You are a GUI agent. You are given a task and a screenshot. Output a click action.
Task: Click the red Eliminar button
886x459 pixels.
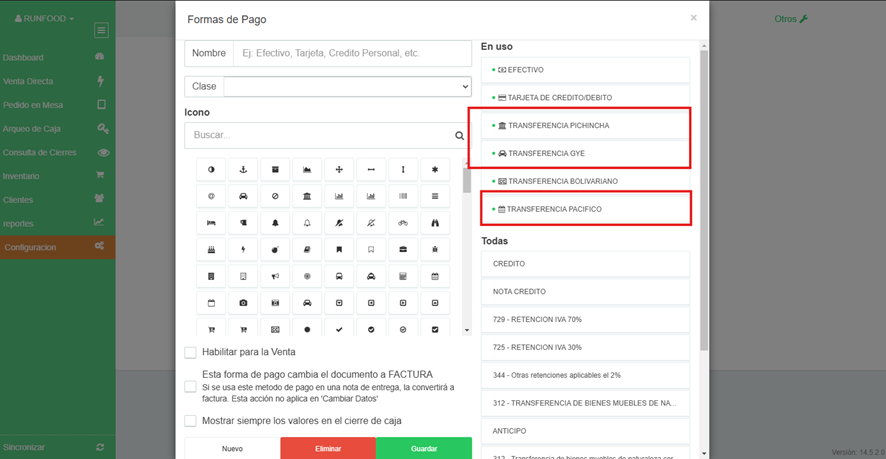328,449
